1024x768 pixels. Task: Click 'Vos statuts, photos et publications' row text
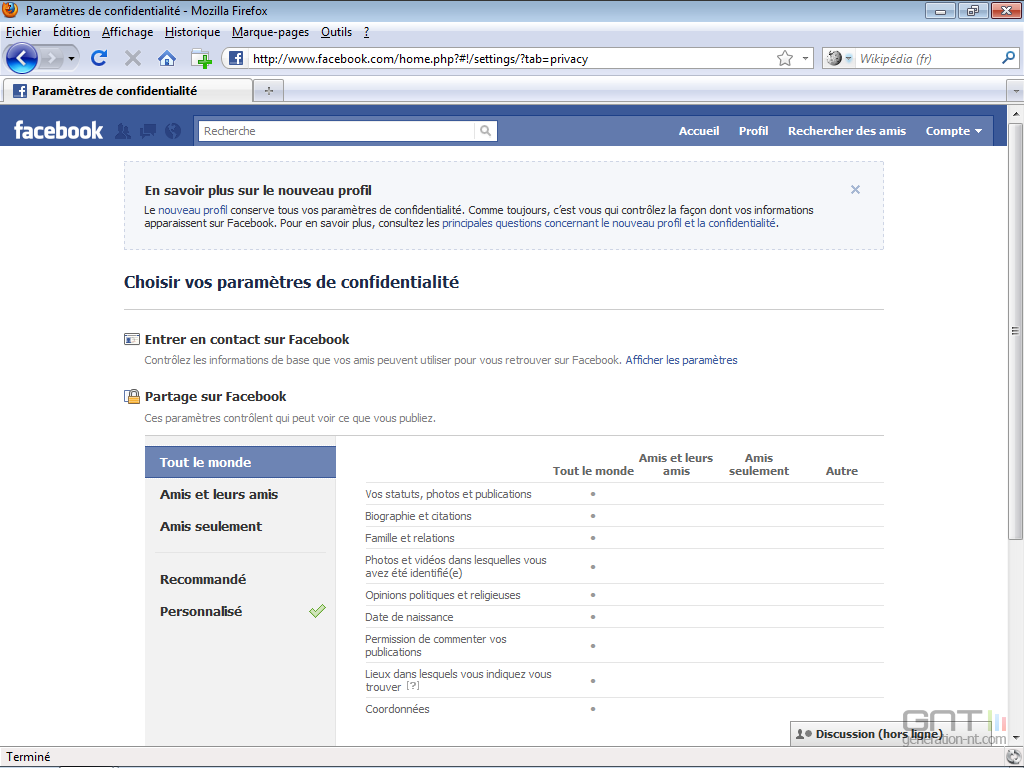pos(448,494)
